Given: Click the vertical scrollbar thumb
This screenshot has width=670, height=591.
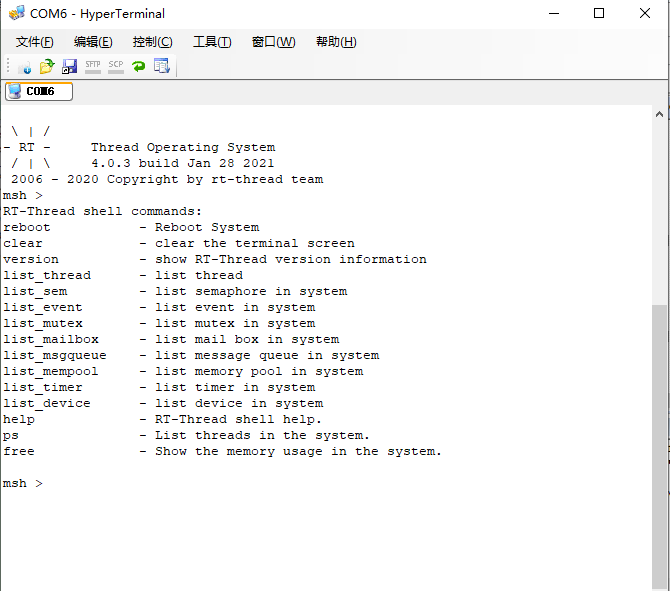Looking at the screenshot, I should [659, 447].
